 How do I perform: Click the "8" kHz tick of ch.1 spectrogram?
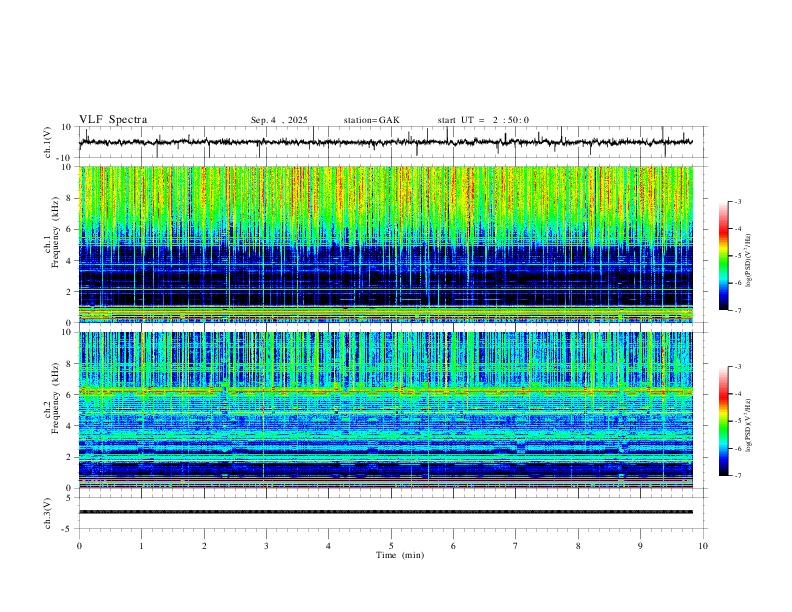pyautogui.click(x=69, y=198)
